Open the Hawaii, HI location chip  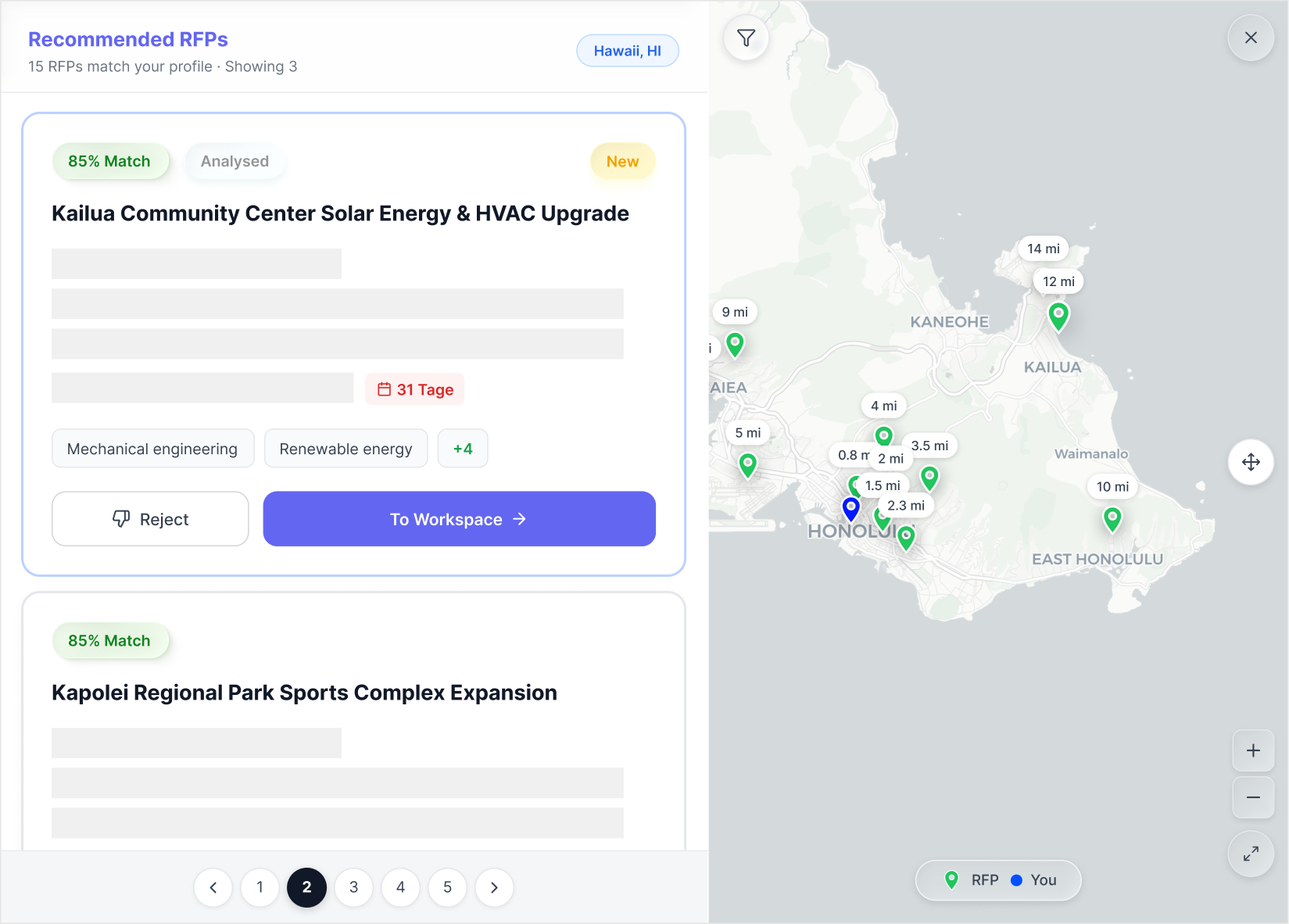[627, 50]
